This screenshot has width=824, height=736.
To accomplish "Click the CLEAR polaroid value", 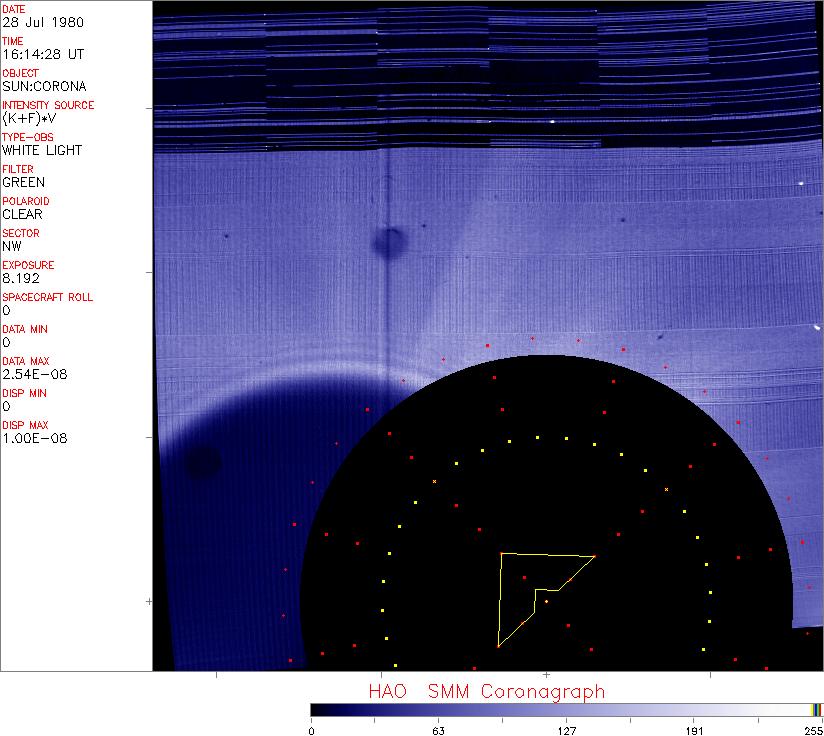I will (x=22, y=214).
